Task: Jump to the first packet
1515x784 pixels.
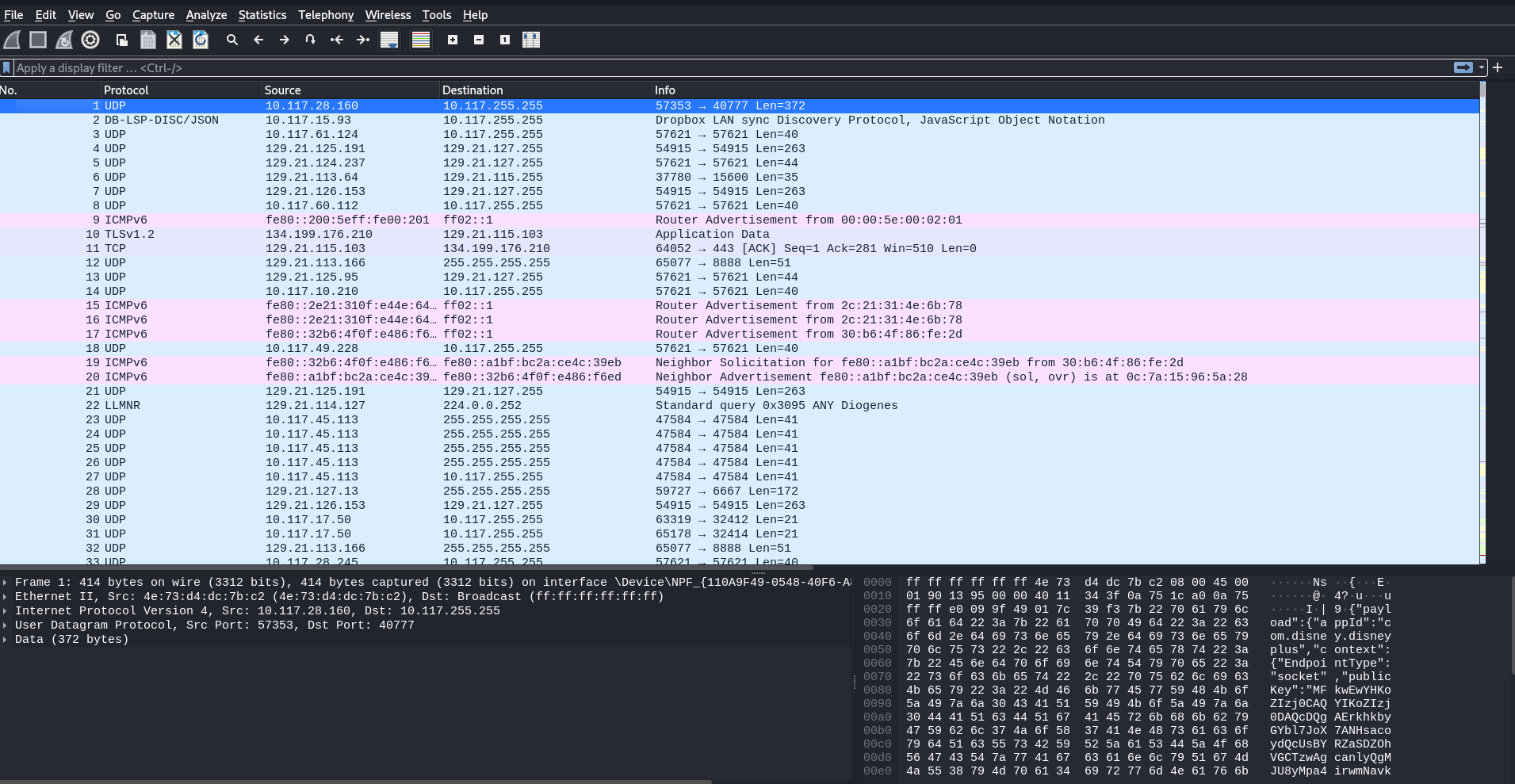Action: coord(337,40)
